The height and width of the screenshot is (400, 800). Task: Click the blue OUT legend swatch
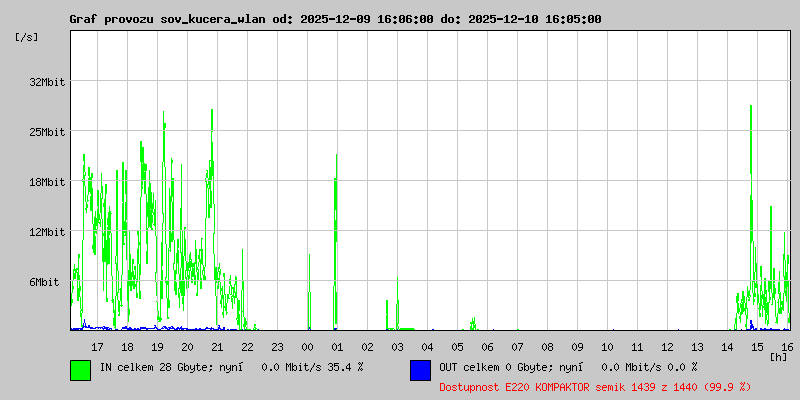coord(420,369)
